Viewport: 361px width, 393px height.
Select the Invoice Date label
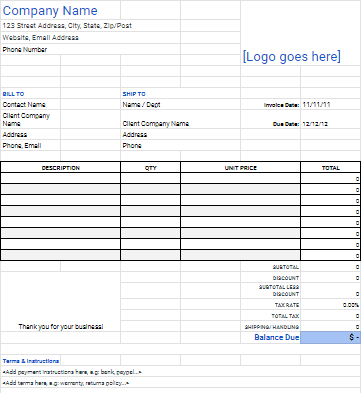(281, 105)
